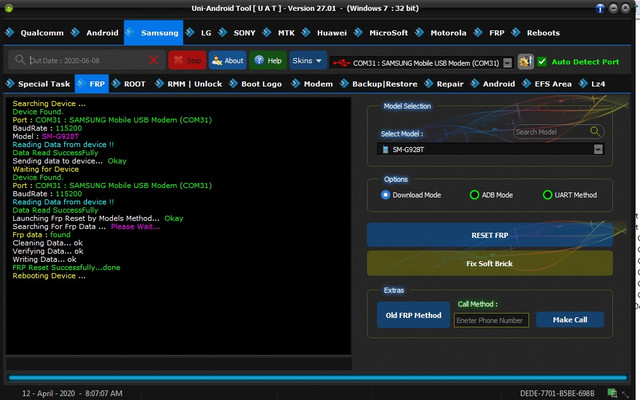Open the LG brand tab
640x400 pixels.
(199, 33)
